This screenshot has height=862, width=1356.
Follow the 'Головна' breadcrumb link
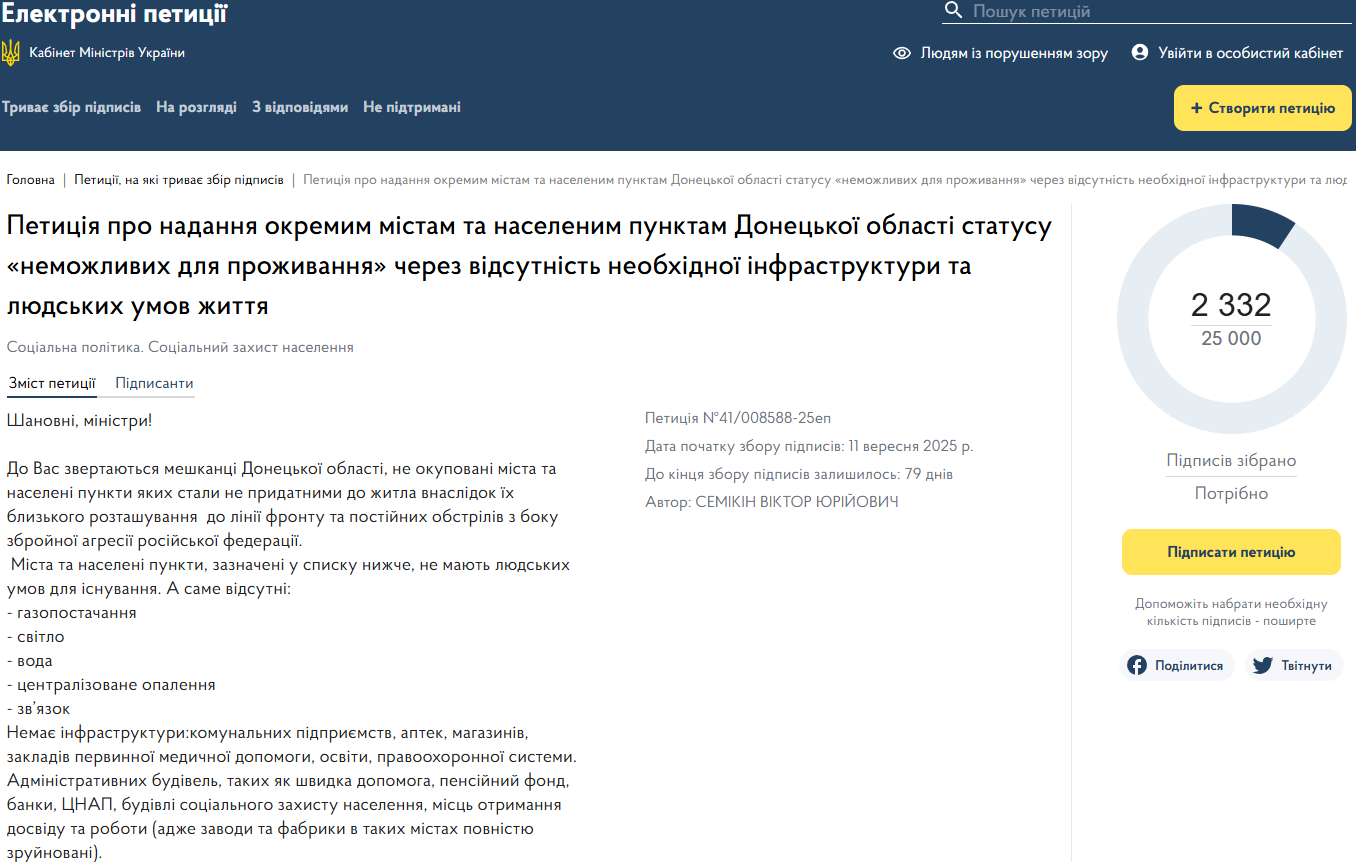tap(31, 180)
